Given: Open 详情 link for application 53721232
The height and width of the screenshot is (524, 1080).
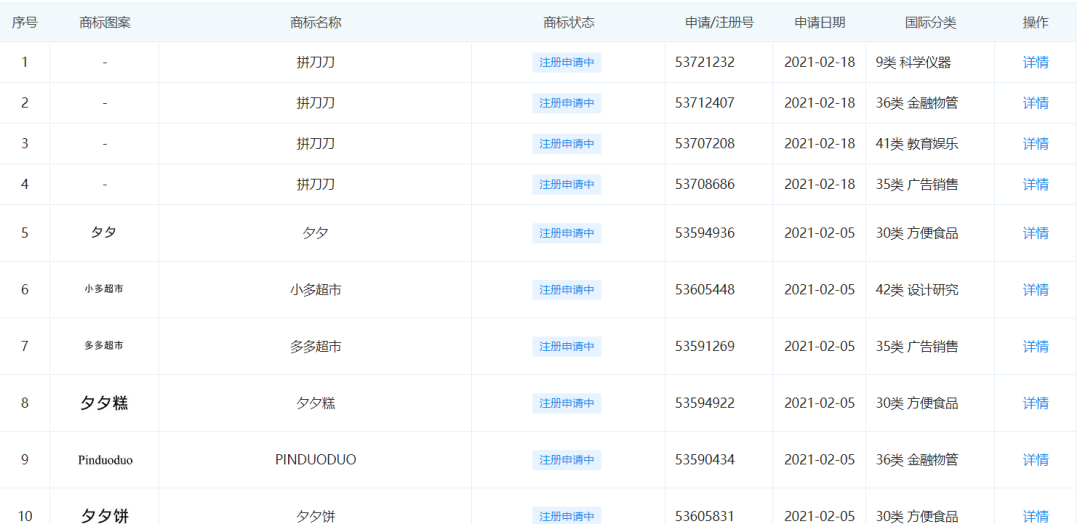Looking at the screenshot, I should tap(1035, 63).
